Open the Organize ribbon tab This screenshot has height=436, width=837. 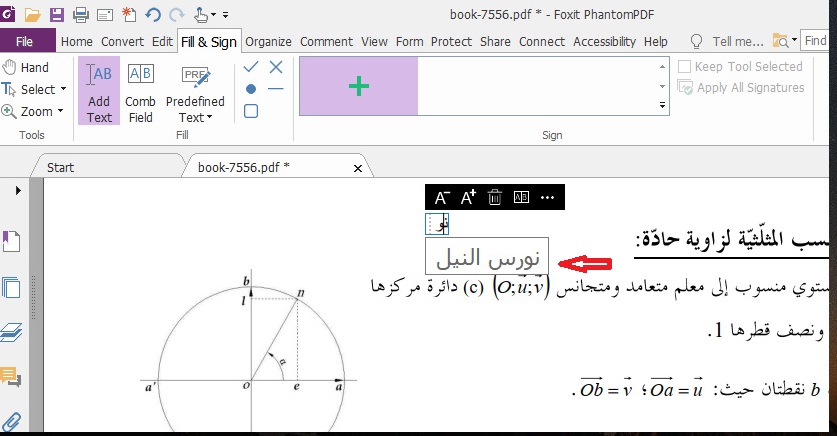[268, 42]
